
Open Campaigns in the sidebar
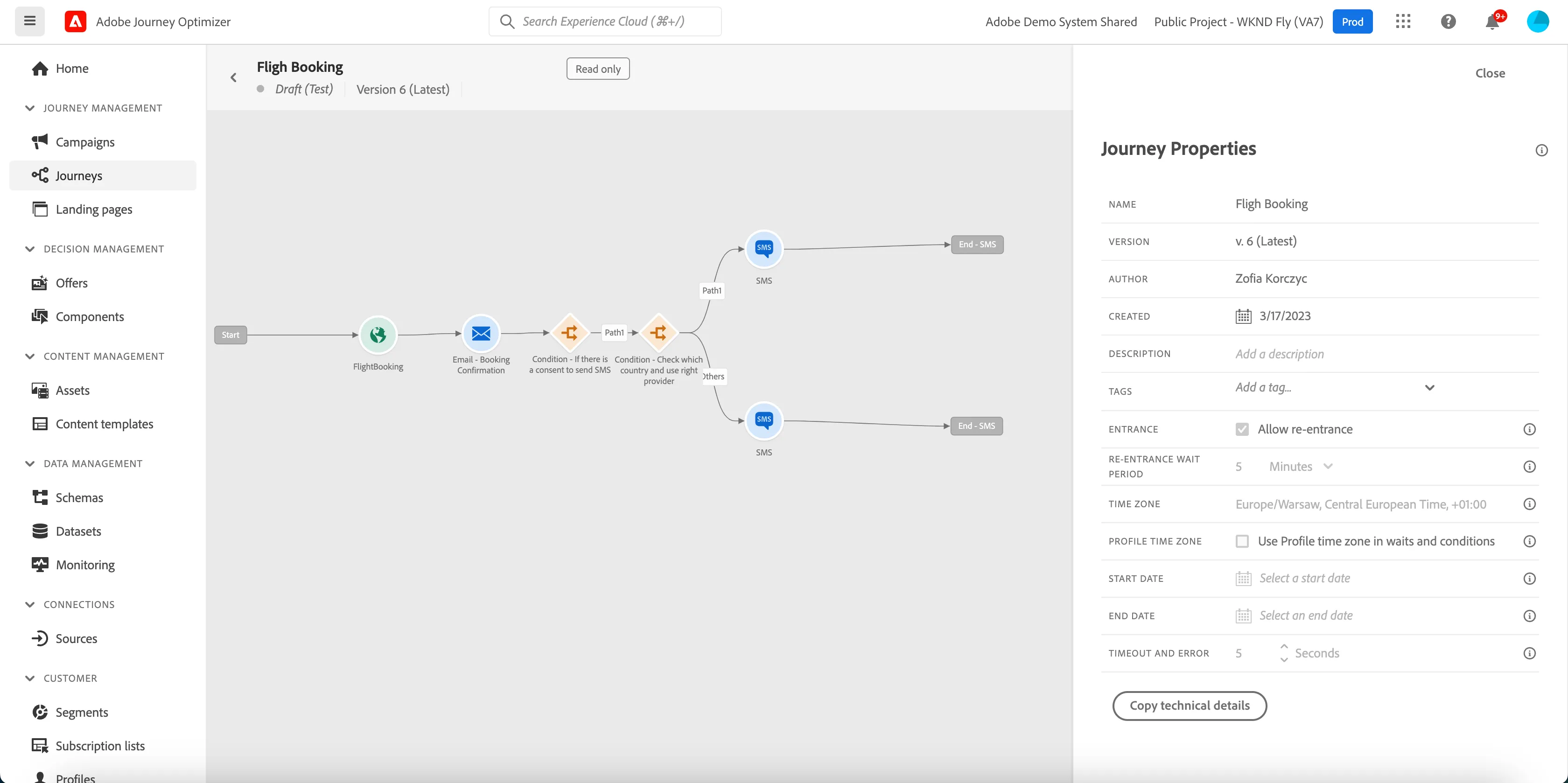click(103, 142)
